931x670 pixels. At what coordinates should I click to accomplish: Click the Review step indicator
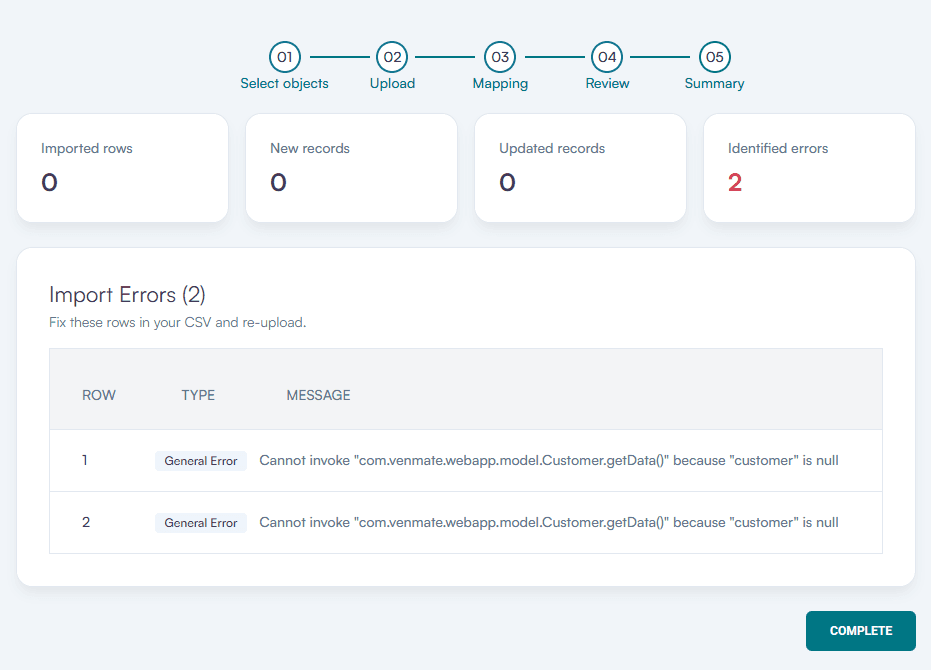point(607,57)
